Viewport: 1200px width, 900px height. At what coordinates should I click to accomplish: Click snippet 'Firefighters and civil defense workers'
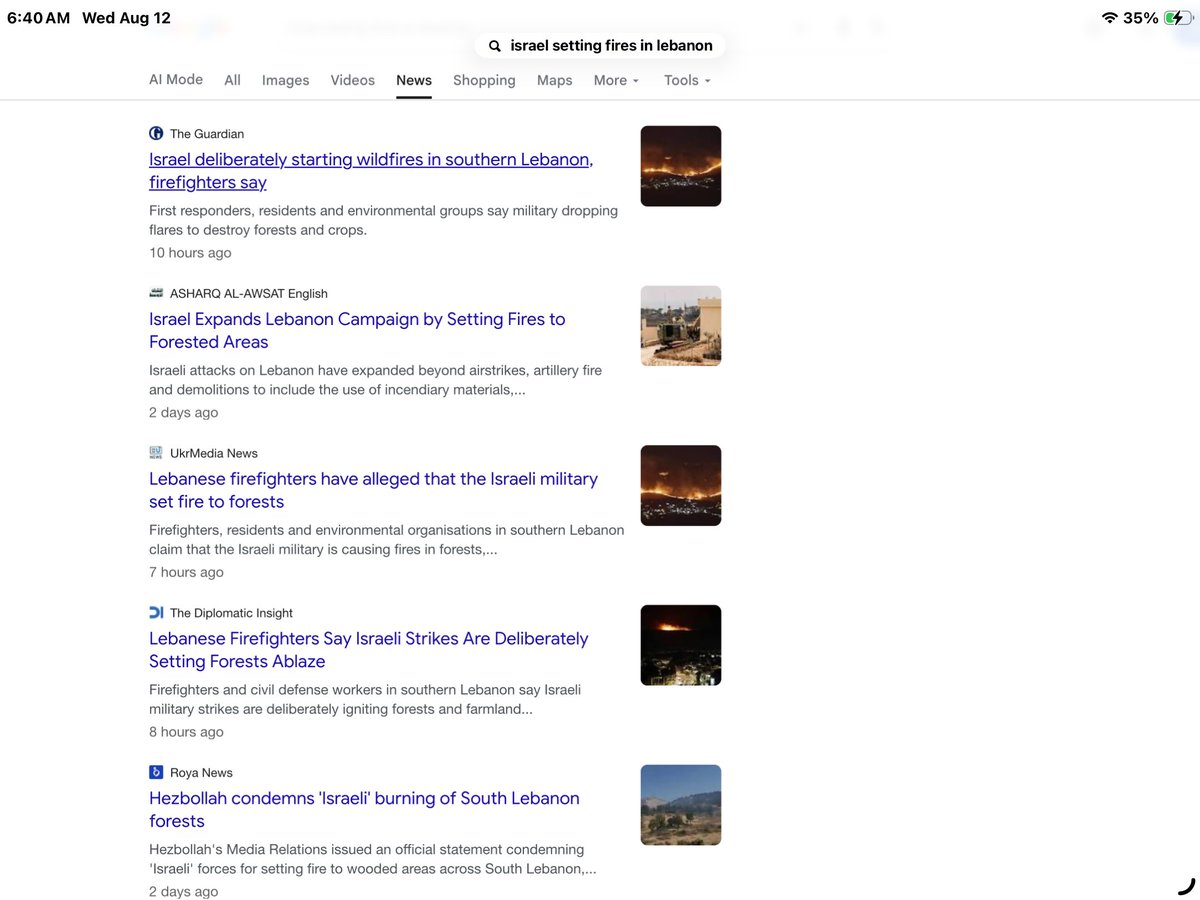tap(365, 699)
